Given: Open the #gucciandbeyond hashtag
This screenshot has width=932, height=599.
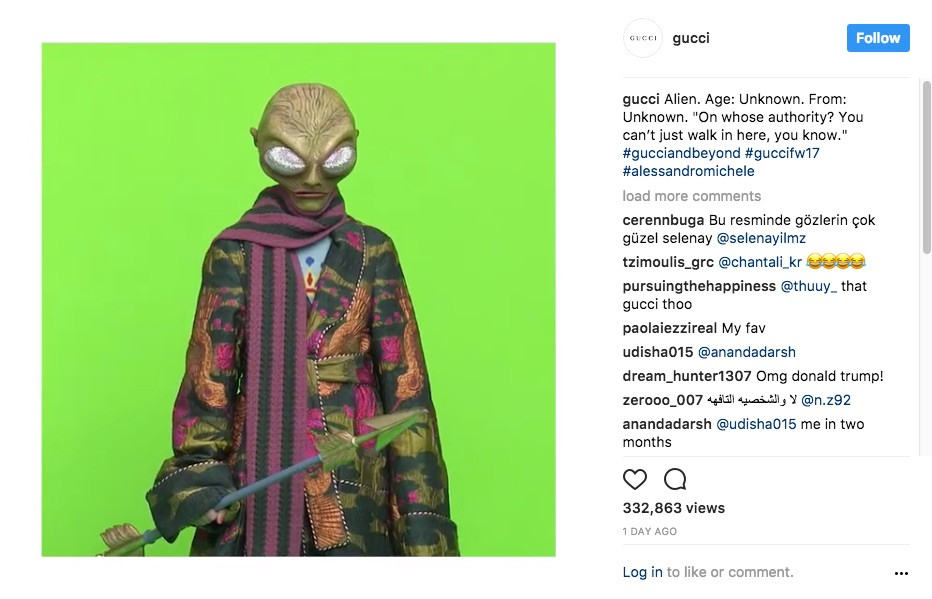Looking at the screenshot, I should [x=681, y=153].
